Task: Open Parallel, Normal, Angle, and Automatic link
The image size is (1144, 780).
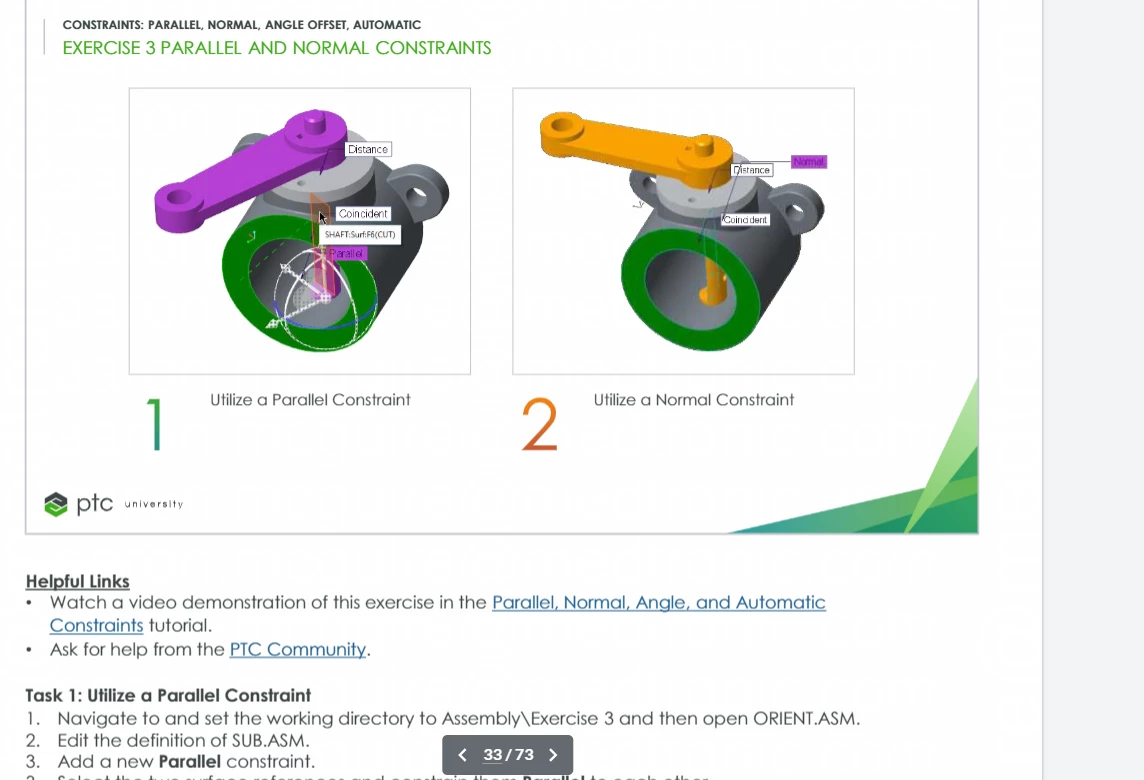Action: pyautogui.click(x=659, y=603)
